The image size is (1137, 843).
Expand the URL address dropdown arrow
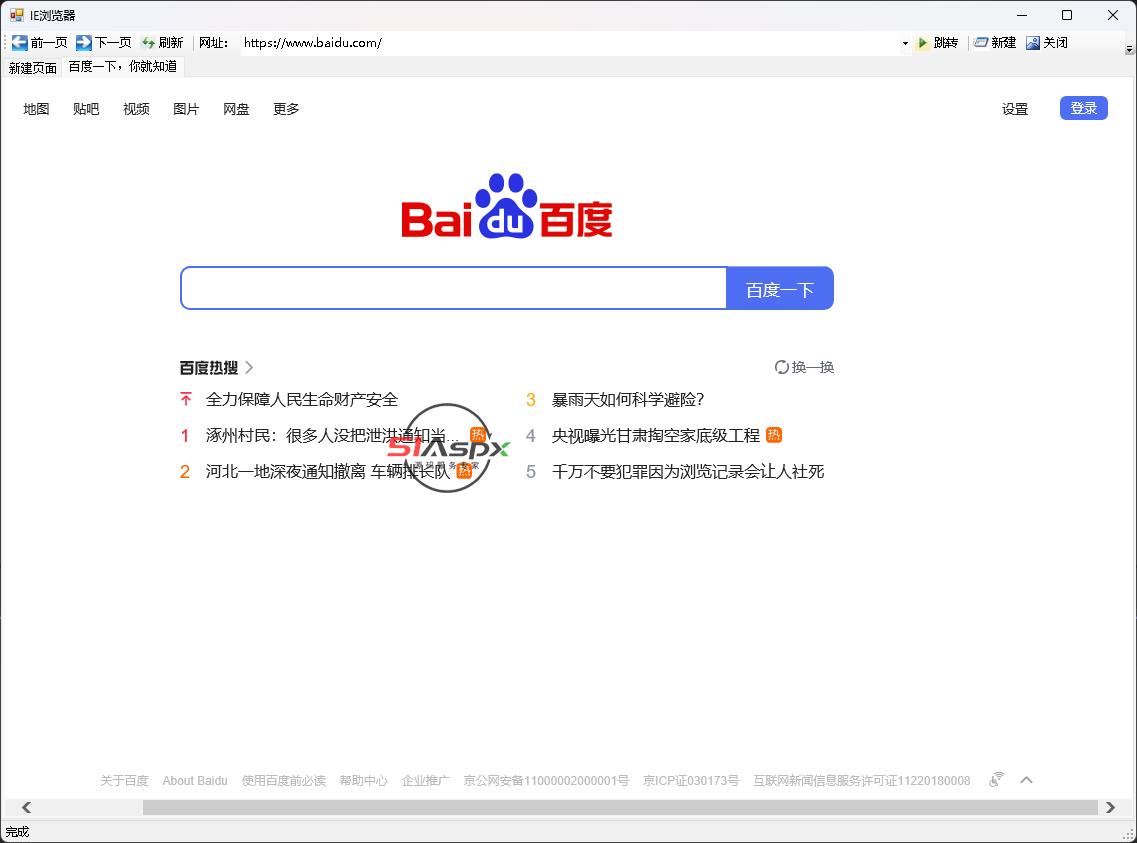pyautogui.click(x=905, y=43)
